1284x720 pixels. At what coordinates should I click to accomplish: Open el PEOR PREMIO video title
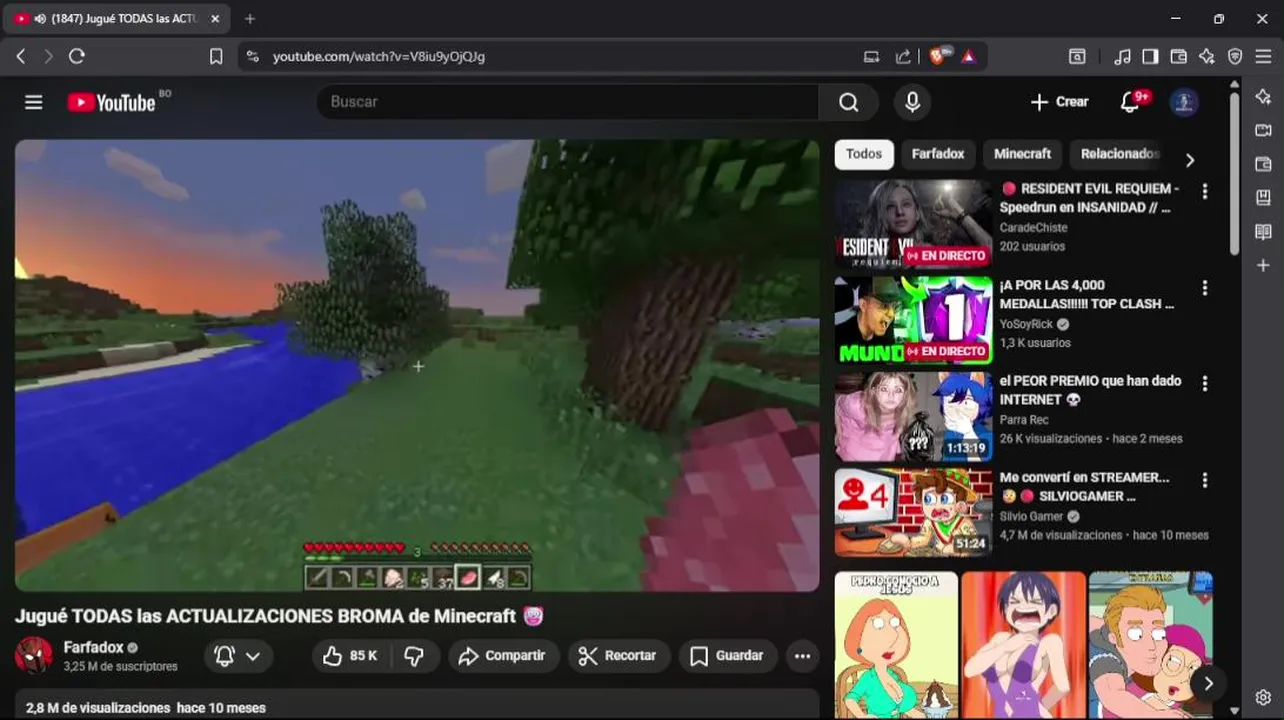point(1091,390)
